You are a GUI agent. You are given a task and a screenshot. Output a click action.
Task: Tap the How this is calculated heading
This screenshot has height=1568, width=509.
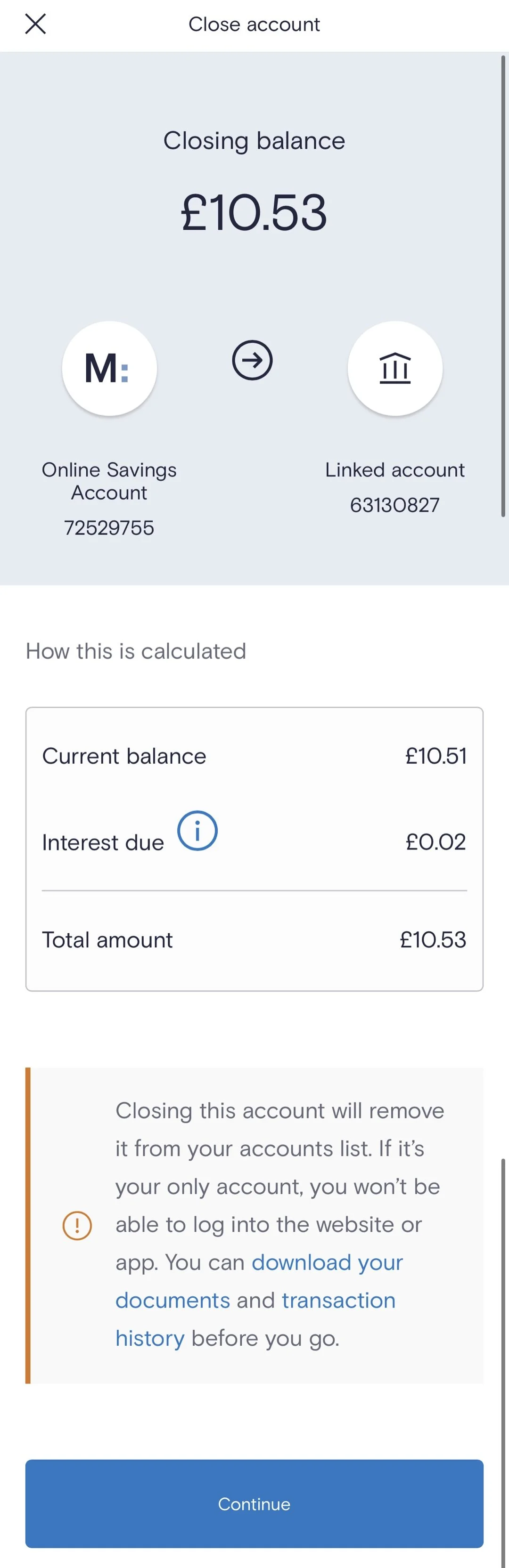pos(136,651)
